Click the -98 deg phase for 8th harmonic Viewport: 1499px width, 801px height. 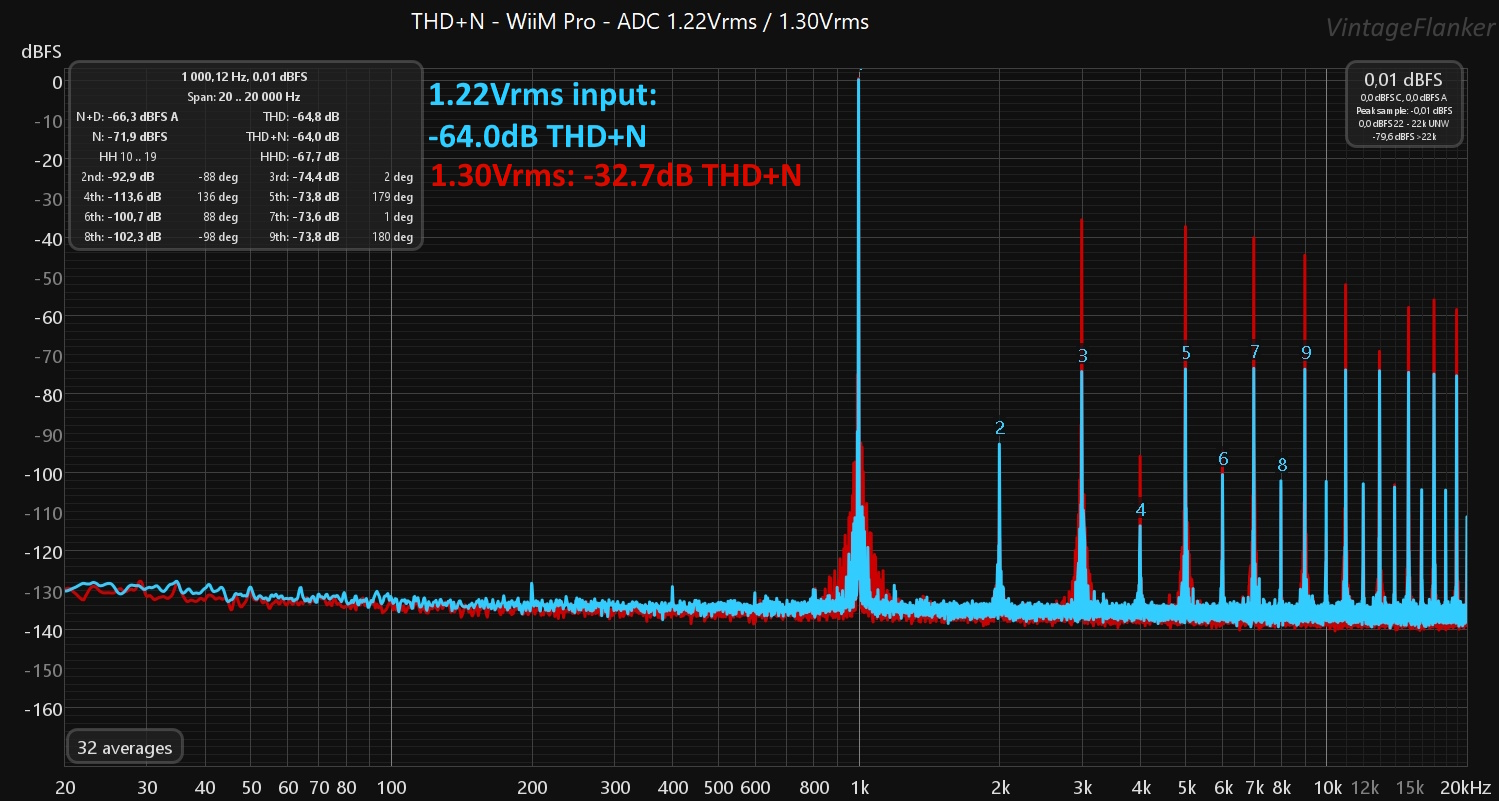click(x=218, y=237)
